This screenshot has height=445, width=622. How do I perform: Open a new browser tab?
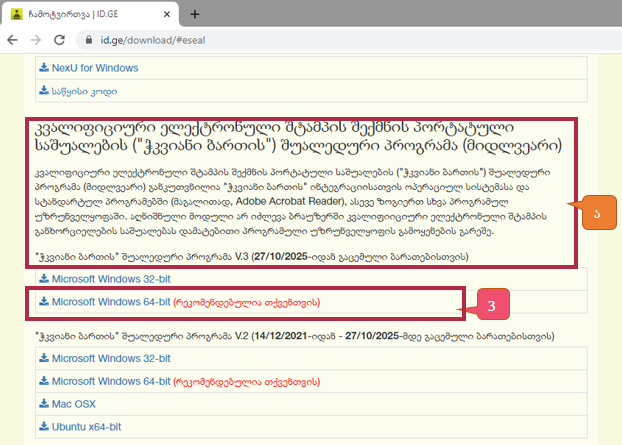(194, 14)
